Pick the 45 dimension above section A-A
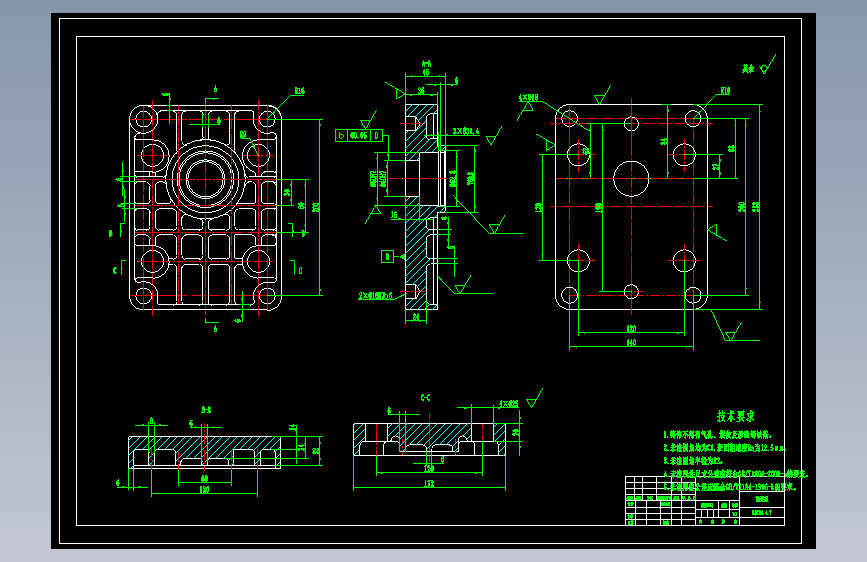The height and width of the screenshot is (562, 867). point(426,72)
